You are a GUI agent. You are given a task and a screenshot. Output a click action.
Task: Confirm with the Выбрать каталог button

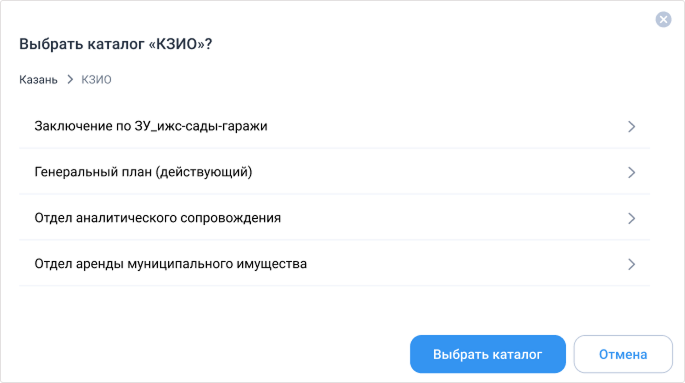488,354
